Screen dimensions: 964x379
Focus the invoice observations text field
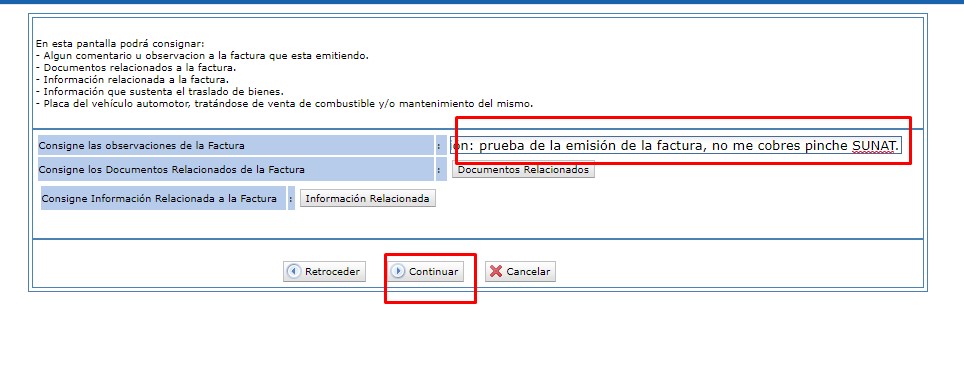click(676, 146)
